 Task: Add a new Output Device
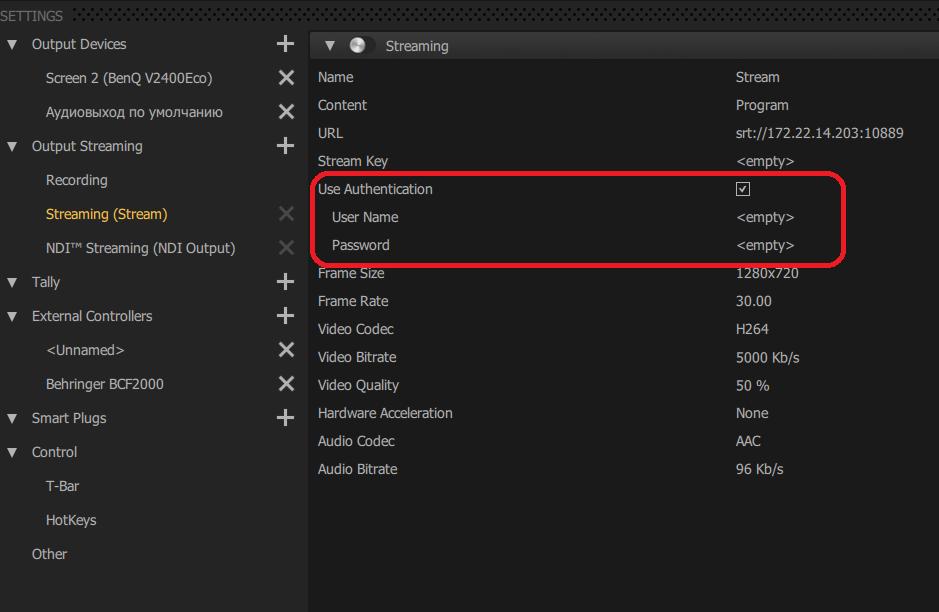[285, 44]
